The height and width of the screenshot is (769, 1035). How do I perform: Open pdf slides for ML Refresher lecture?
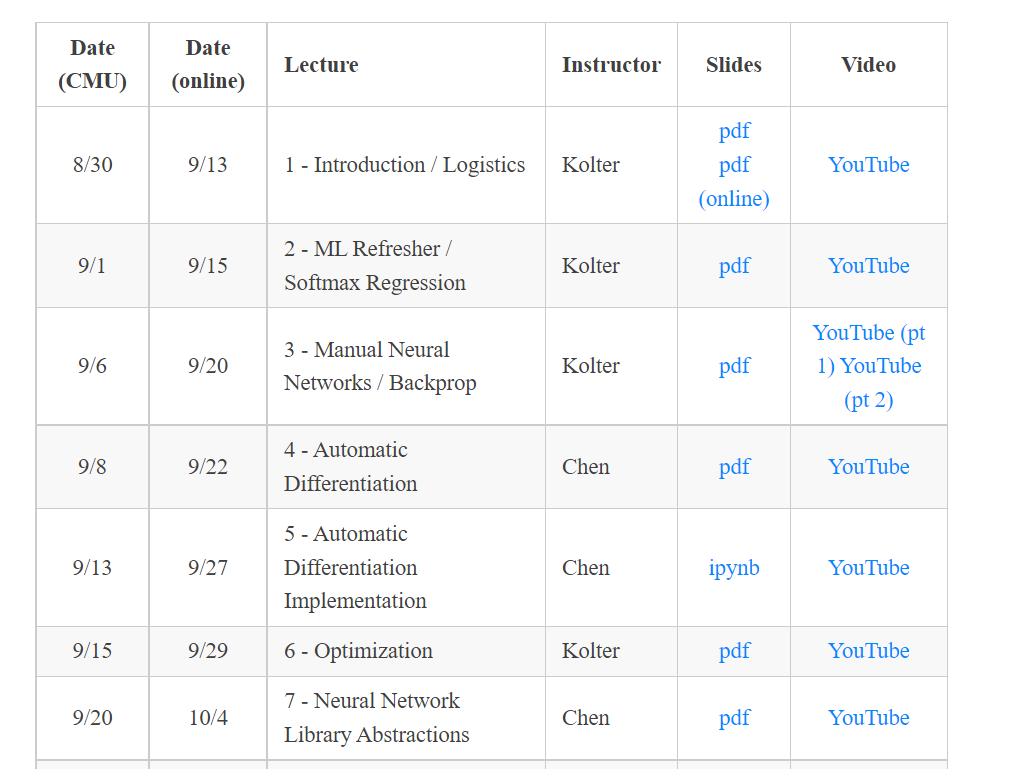tap(734, 266)
